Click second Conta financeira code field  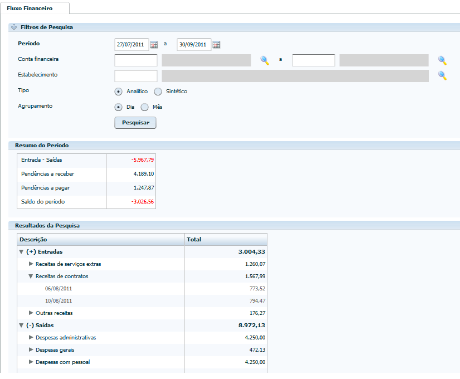click(x=313, y=60)
